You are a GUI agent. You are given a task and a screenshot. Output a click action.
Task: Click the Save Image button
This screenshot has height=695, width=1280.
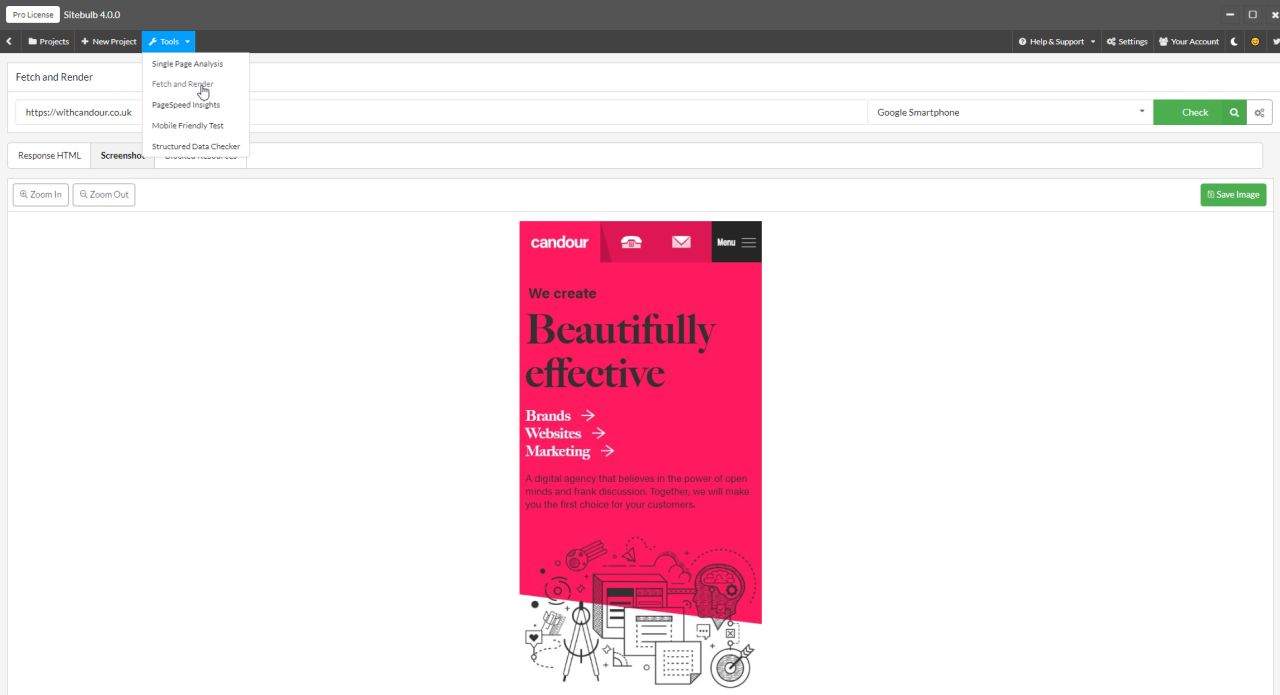click(1232, 195)
